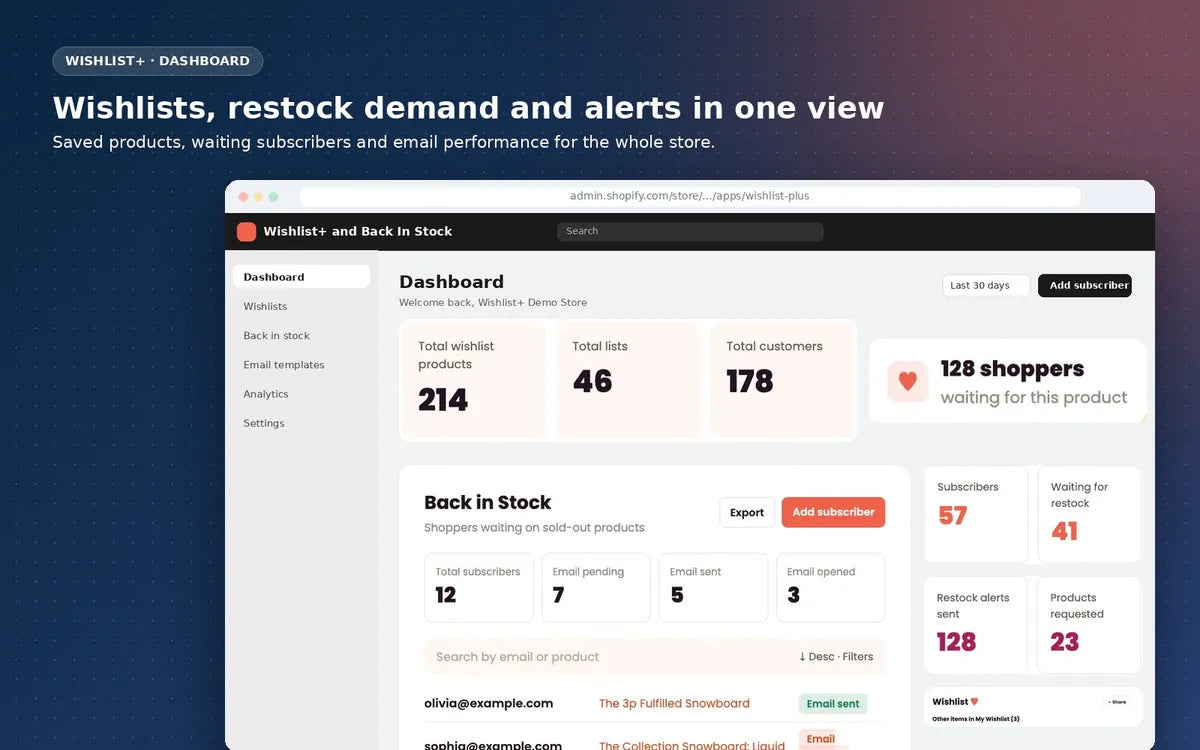
Task: Open The Collection Snowboard: Liquid link
Action: (x=692, y=745)
